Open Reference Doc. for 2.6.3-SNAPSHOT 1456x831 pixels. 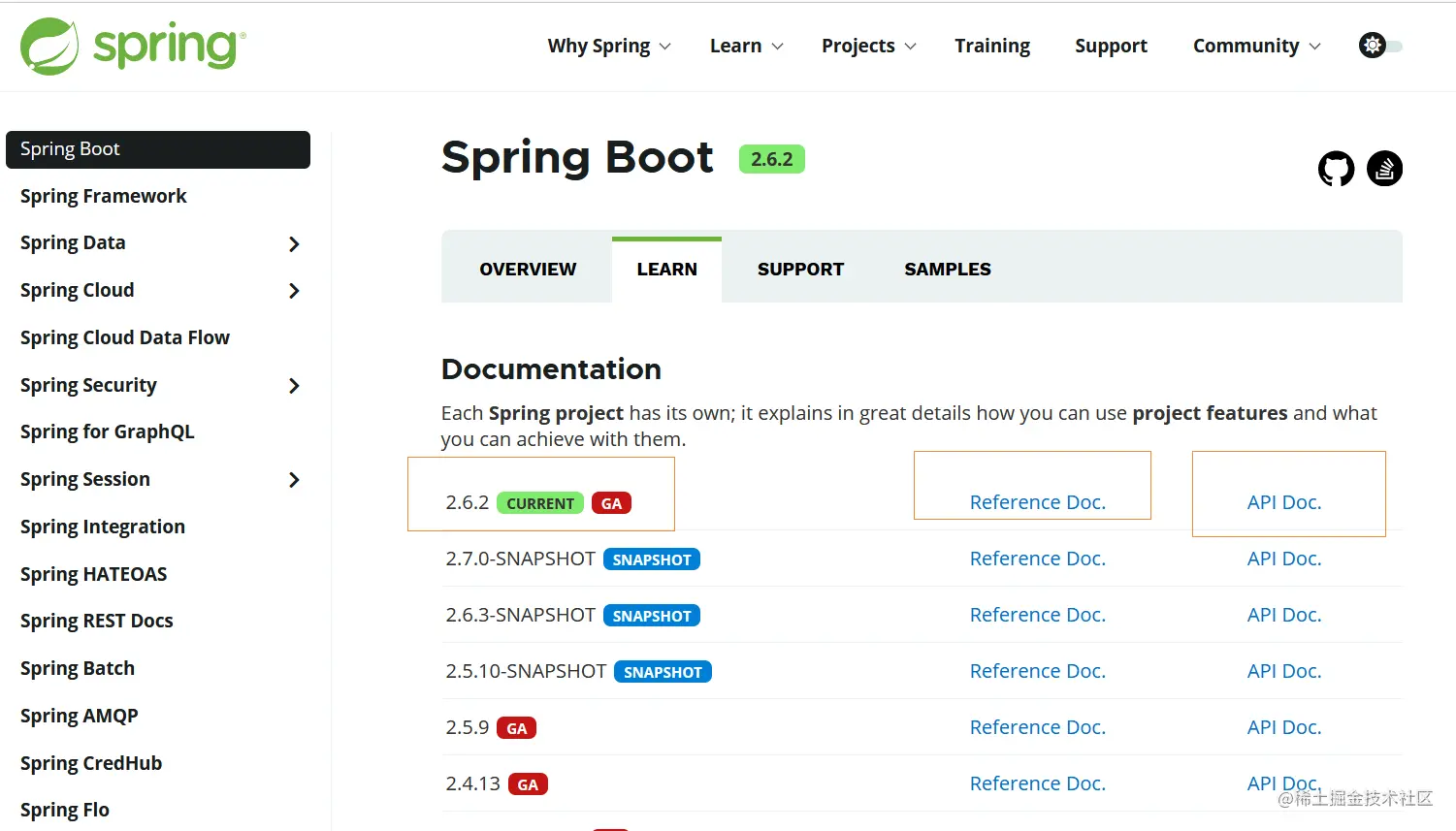click(x=1038, y=615)
